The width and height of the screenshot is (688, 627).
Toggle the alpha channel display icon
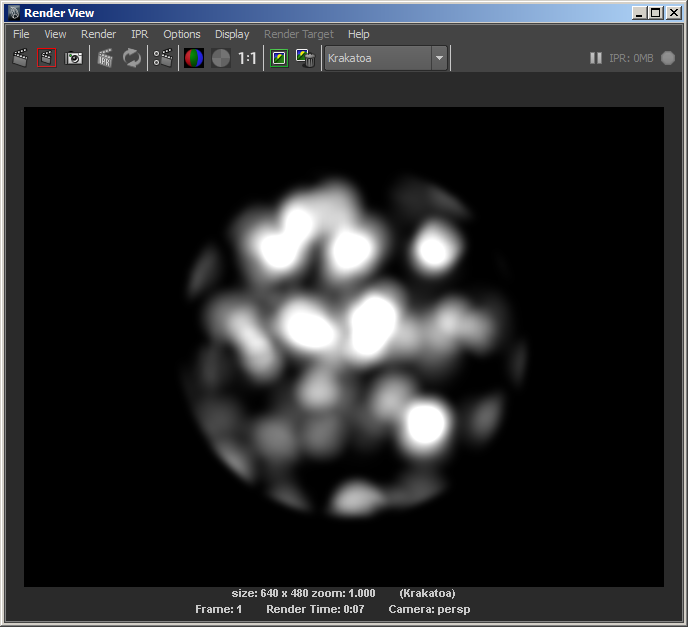tap(221, 58)
